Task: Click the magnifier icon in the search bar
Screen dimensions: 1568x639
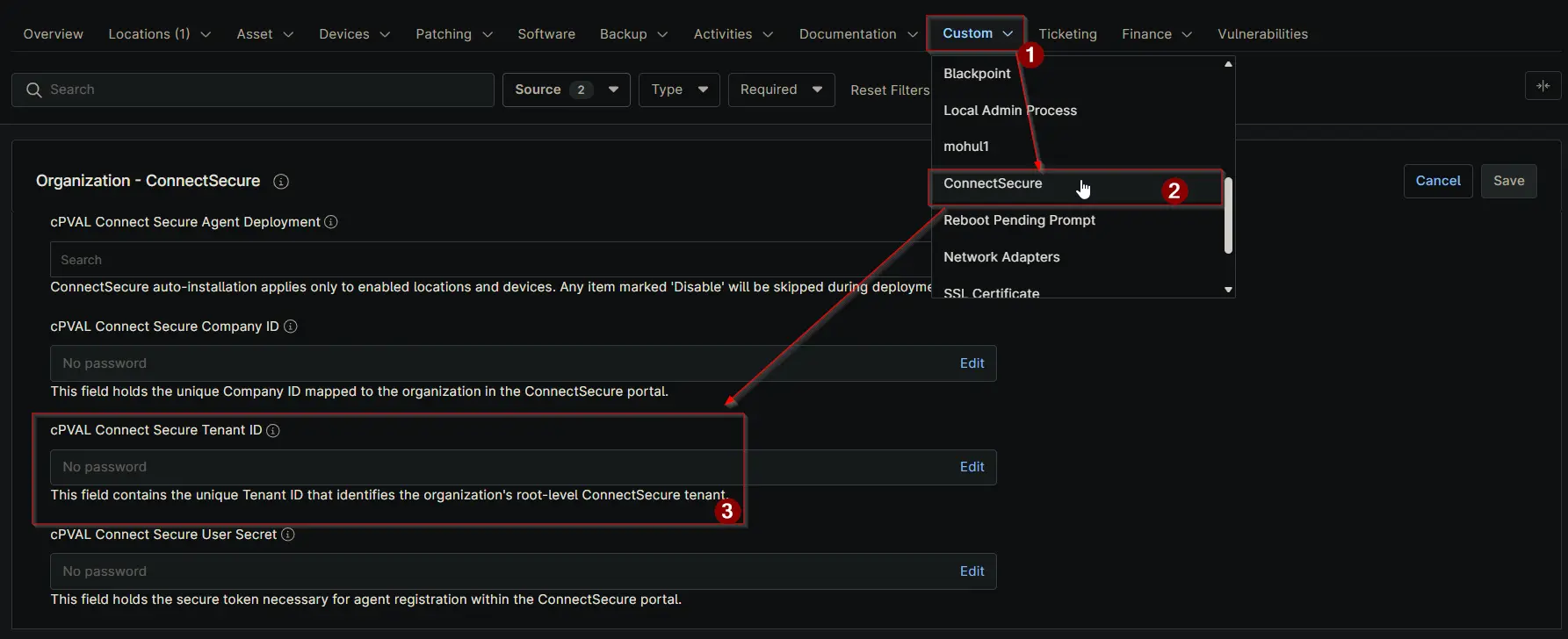Action: (x=34, y=90)
